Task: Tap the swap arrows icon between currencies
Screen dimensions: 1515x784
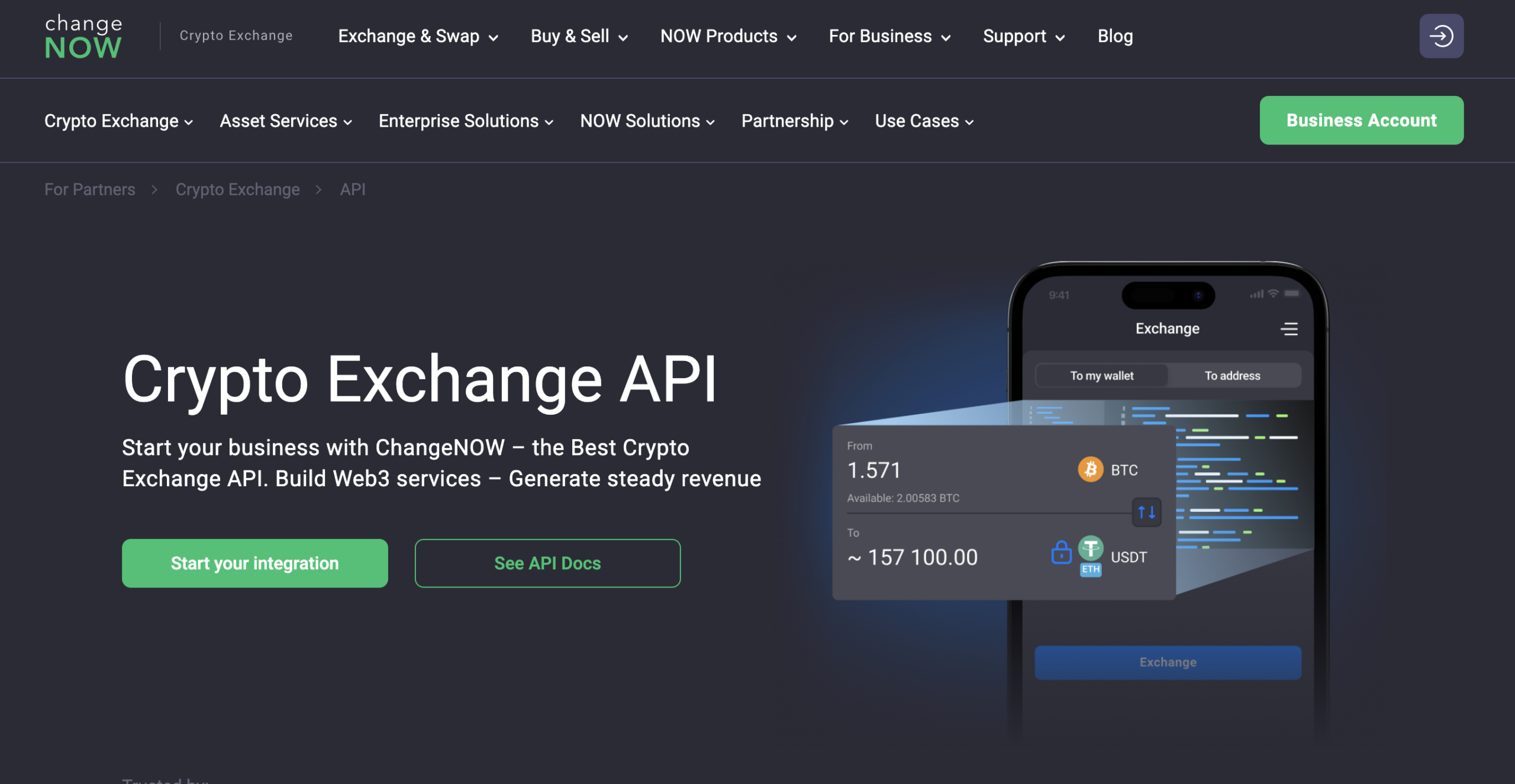Action: [x=1146, y=512]
